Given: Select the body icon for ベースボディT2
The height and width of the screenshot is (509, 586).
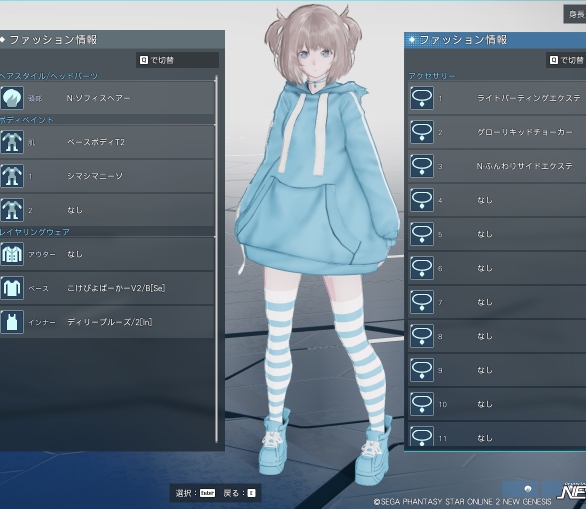Looking at the screenshot, I should click(x=12, y=142).
